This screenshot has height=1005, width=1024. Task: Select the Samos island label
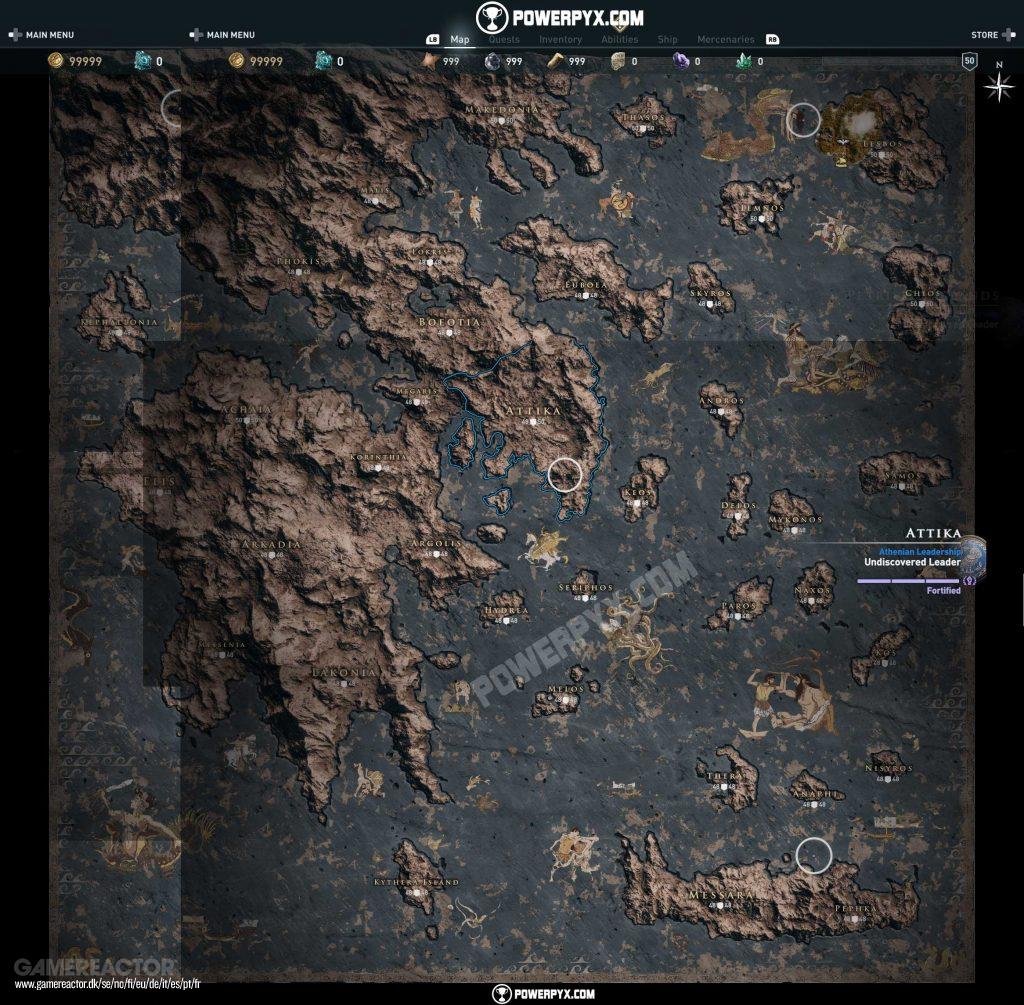(902, 476)
